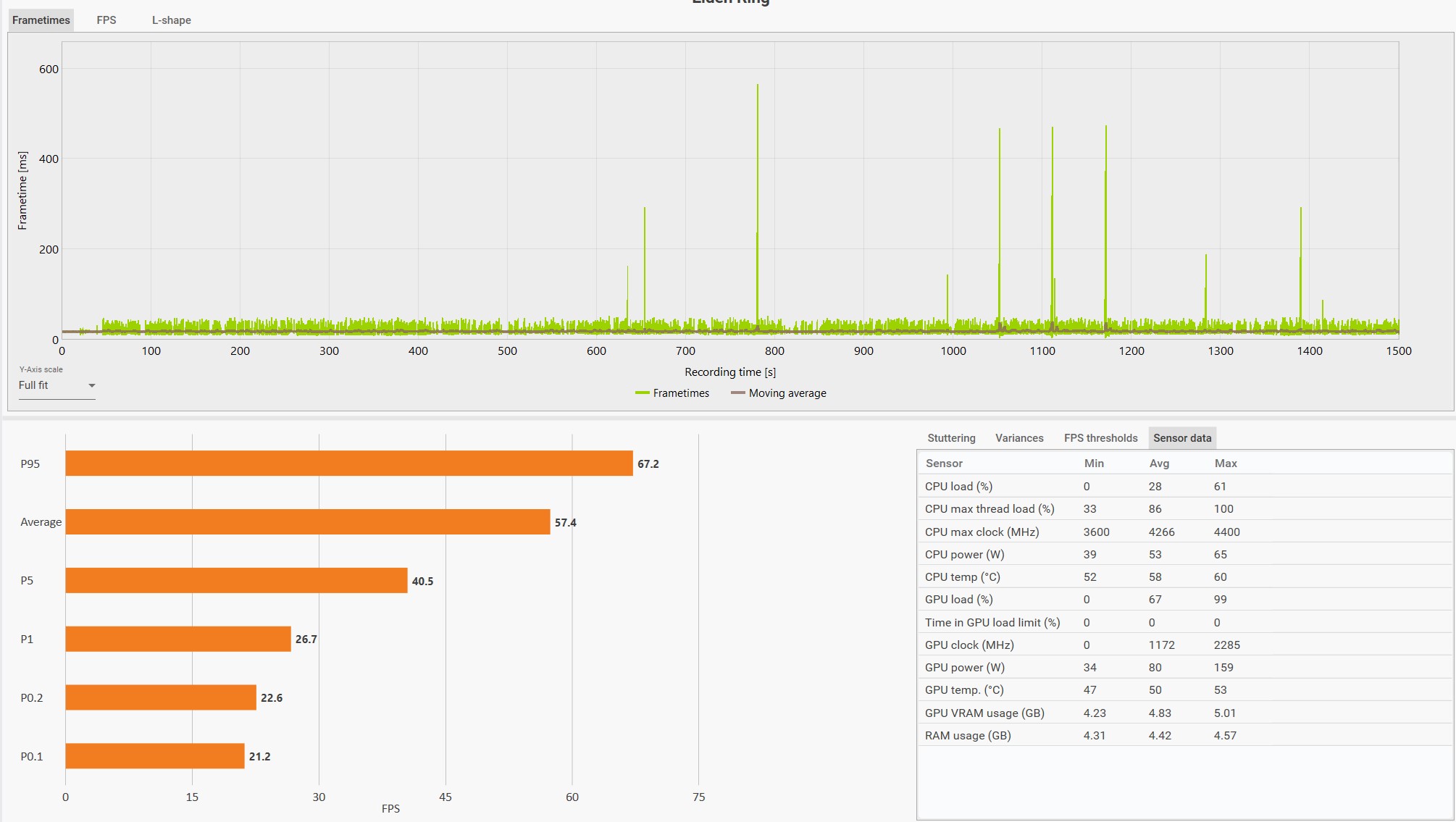Open the Stuttering tab
Image resolution: width=1456 pixels, height=822 pixels.
(951, 438)
